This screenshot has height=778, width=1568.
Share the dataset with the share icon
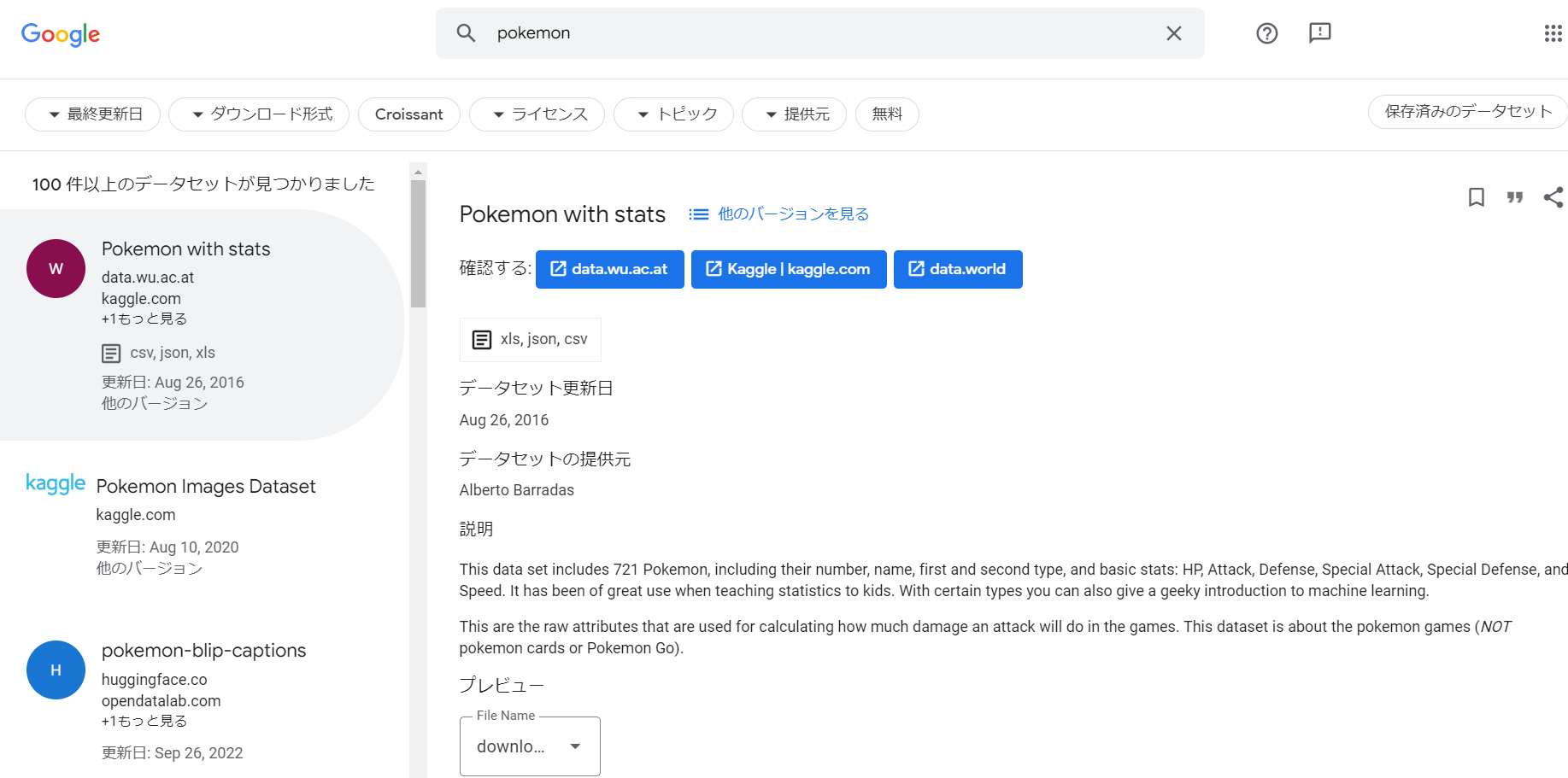tap(1553, 197)
